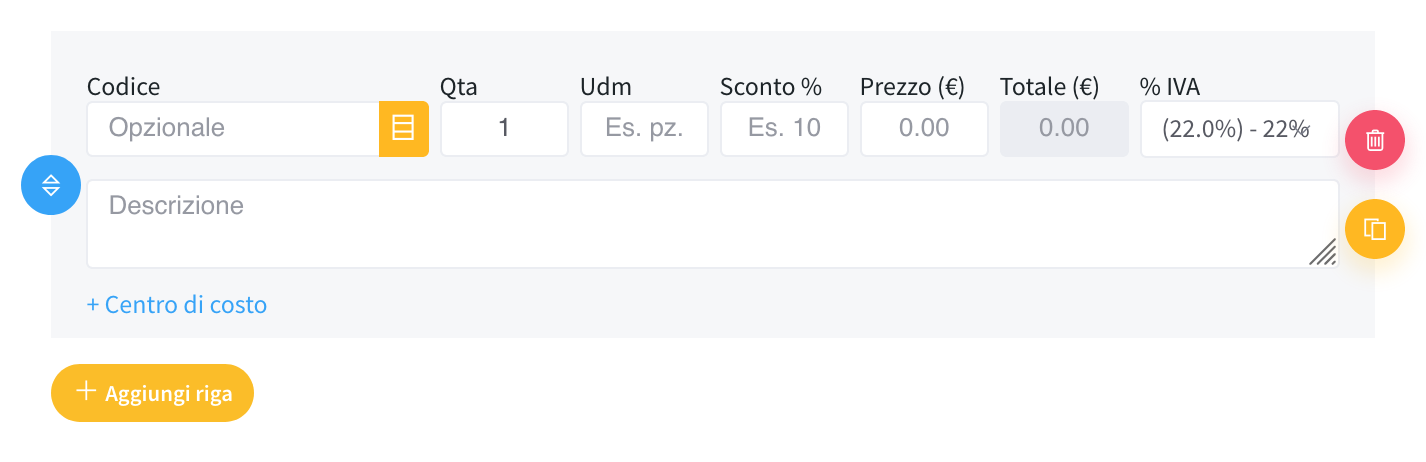Screen dimensions: 1426x462
Task: Open the % IVA dropdown showing 22%
Action: pos(1239,129)
